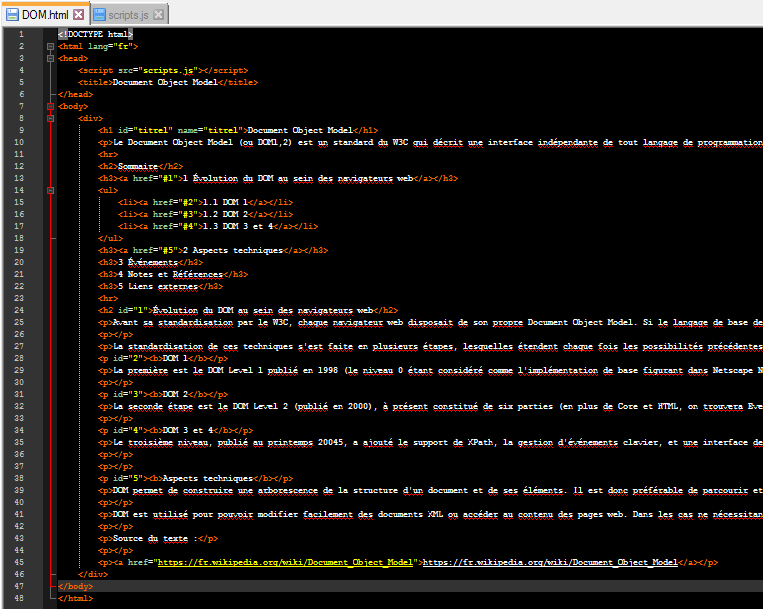Screen dimensions: 763x609
Task: Click the closing html tag on line 48
Action: click(x=75, y=598)
